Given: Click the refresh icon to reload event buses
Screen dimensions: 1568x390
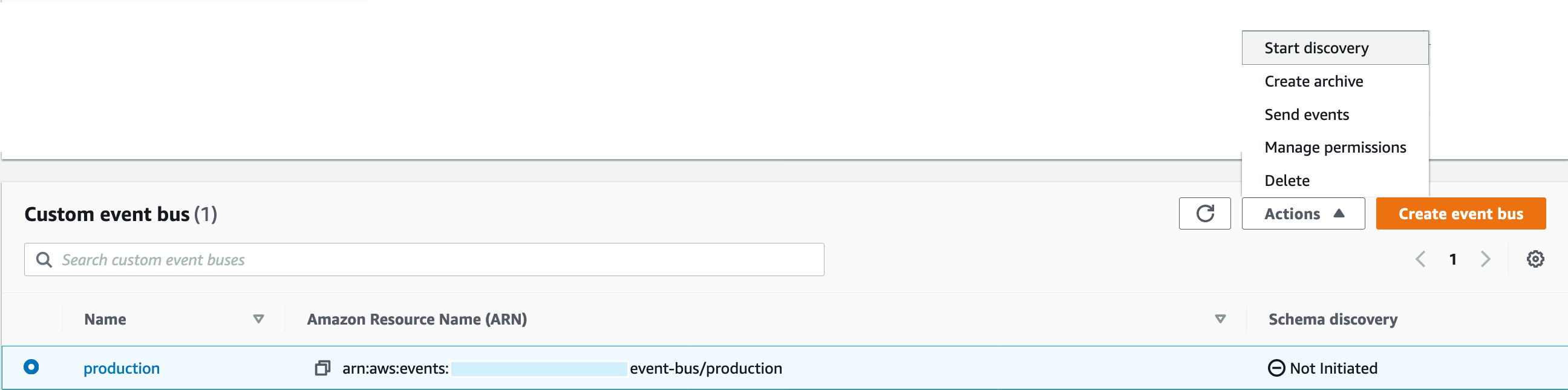Looking at the screenshot, I should click(x=1205, y=213).
